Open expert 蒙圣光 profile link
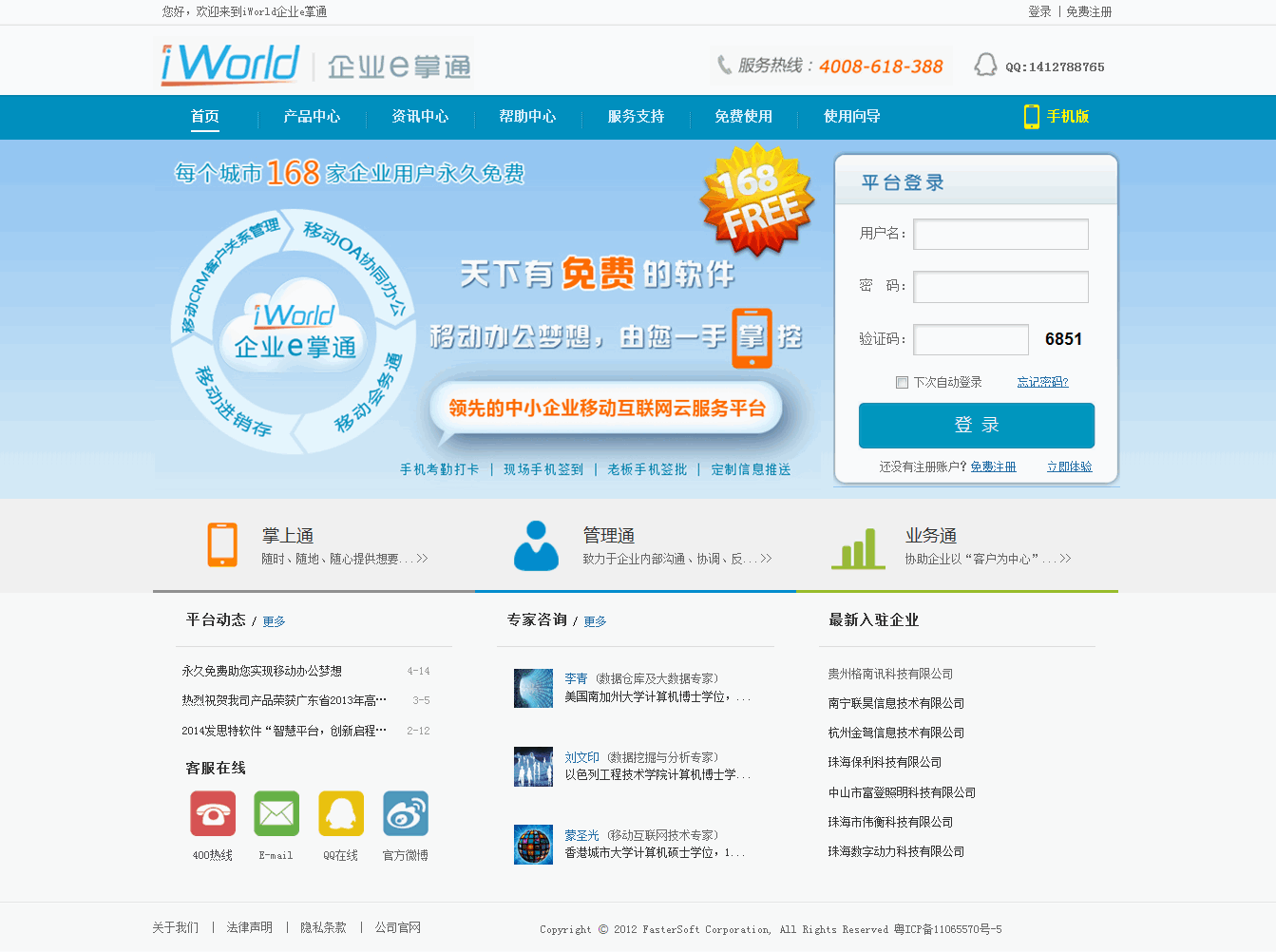 (x=581, y=835)
